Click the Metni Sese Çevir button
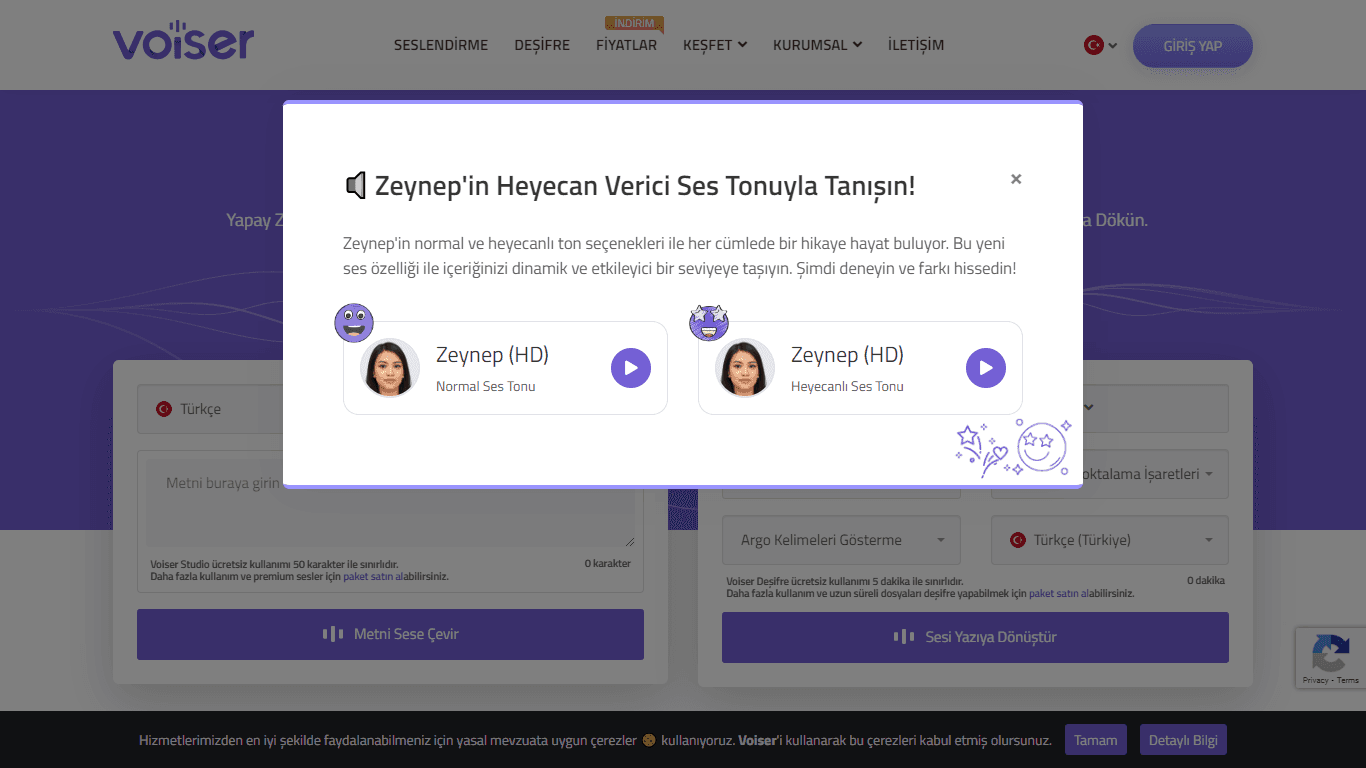This screenshot has height=768, width=1366. [x=390, y=634]
